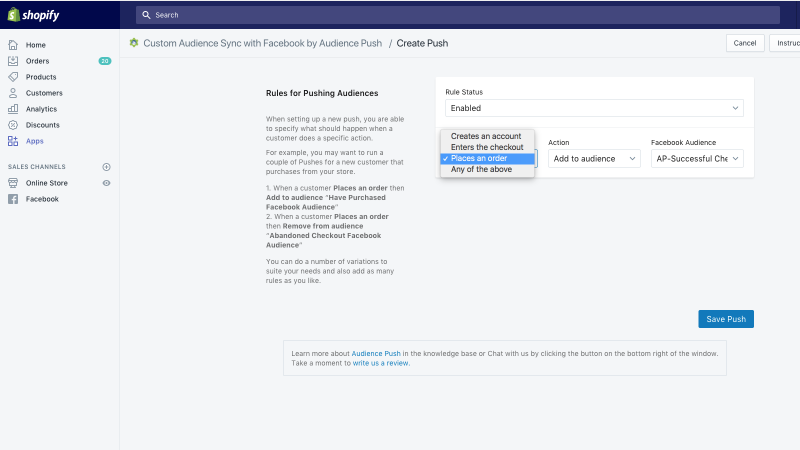Click the search magnifier icon
Screen dimensions: 800x450
pyautogui.click(x=146, y=15)
